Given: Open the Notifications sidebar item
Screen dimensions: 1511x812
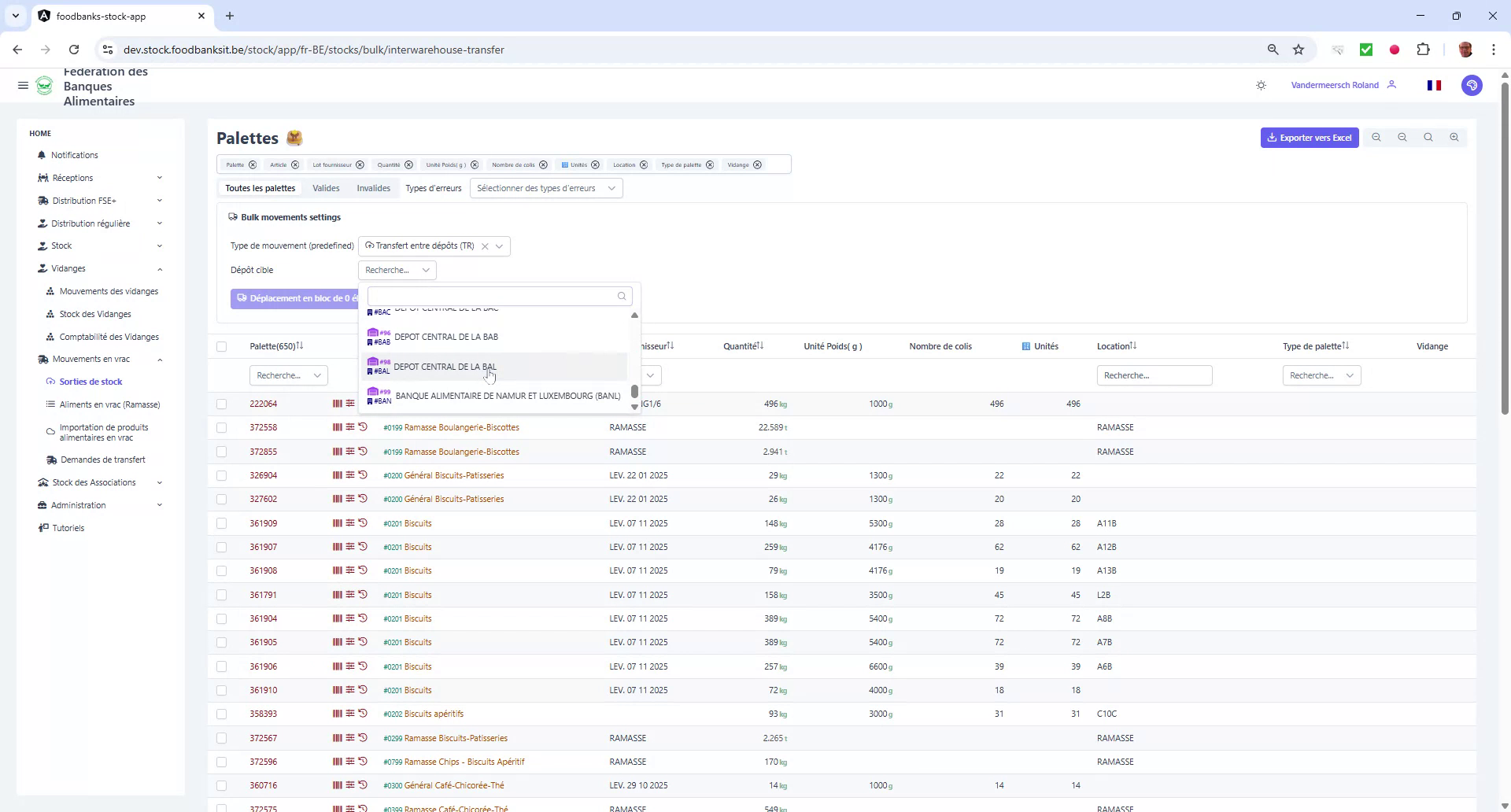Looking at the screenshot, I should (74, 155).
